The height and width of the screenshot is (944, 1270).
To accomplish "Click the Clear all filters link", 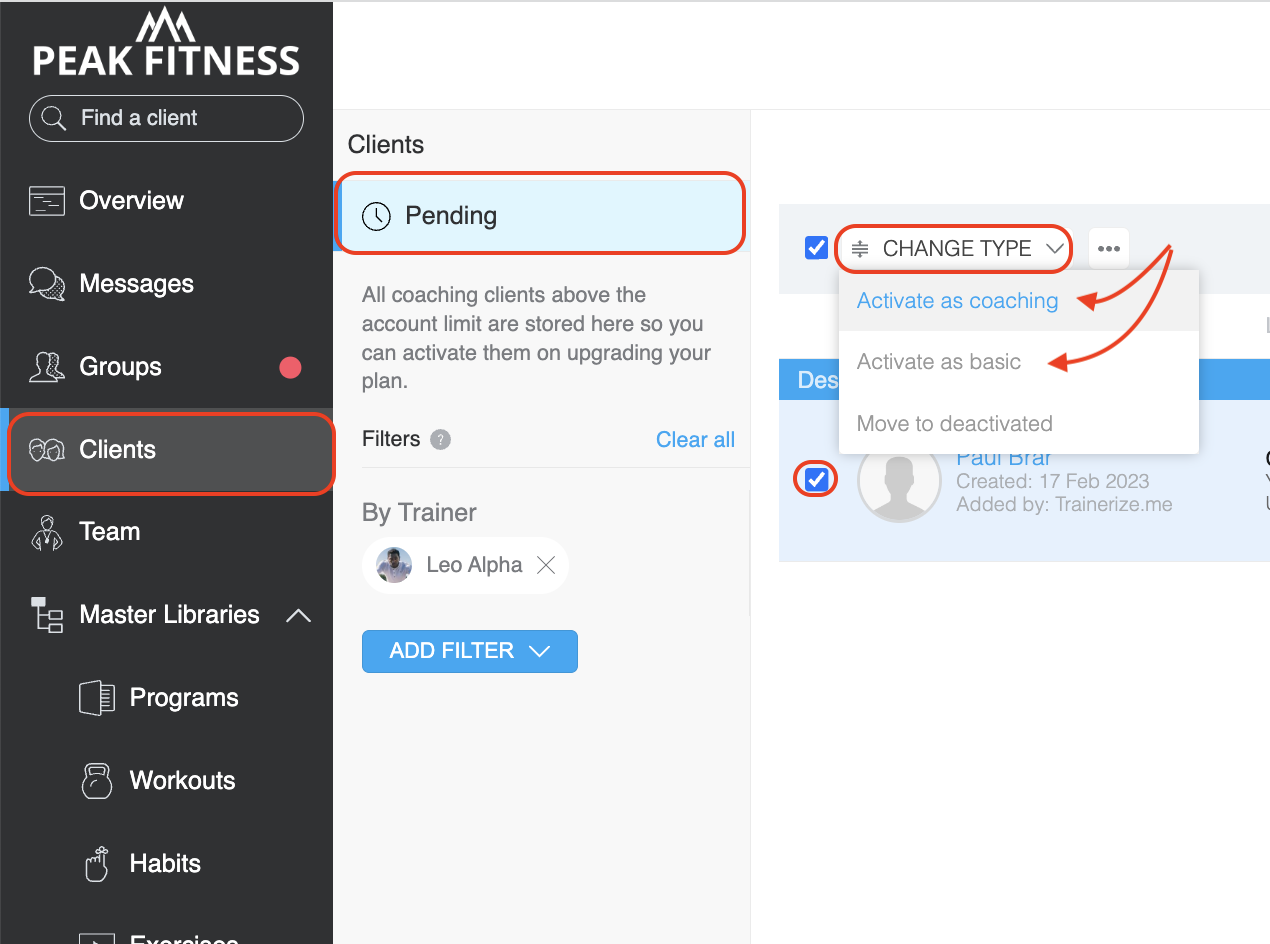I will [695, 440].
